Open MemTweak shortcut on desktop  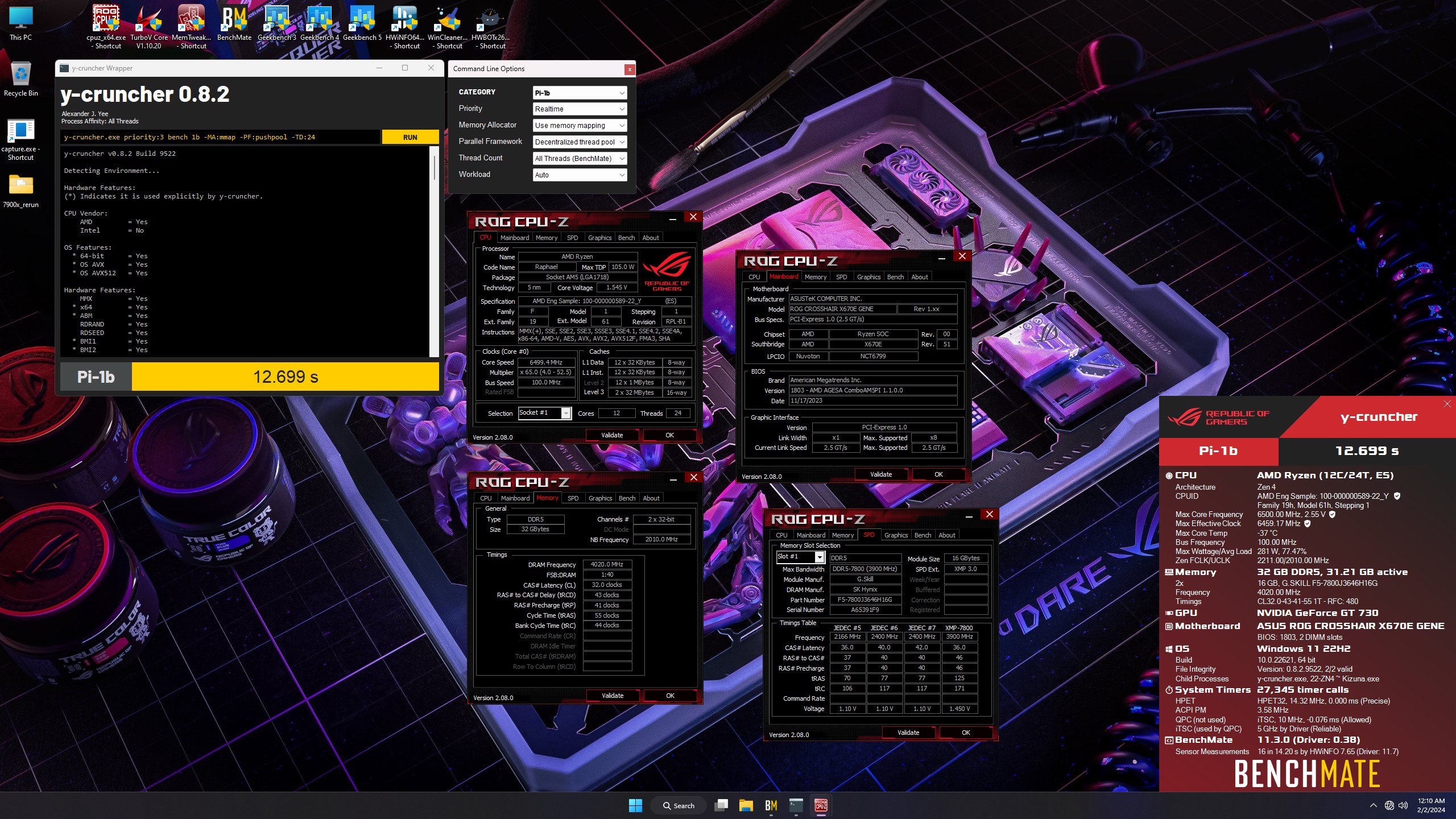(x=191, y=27)
